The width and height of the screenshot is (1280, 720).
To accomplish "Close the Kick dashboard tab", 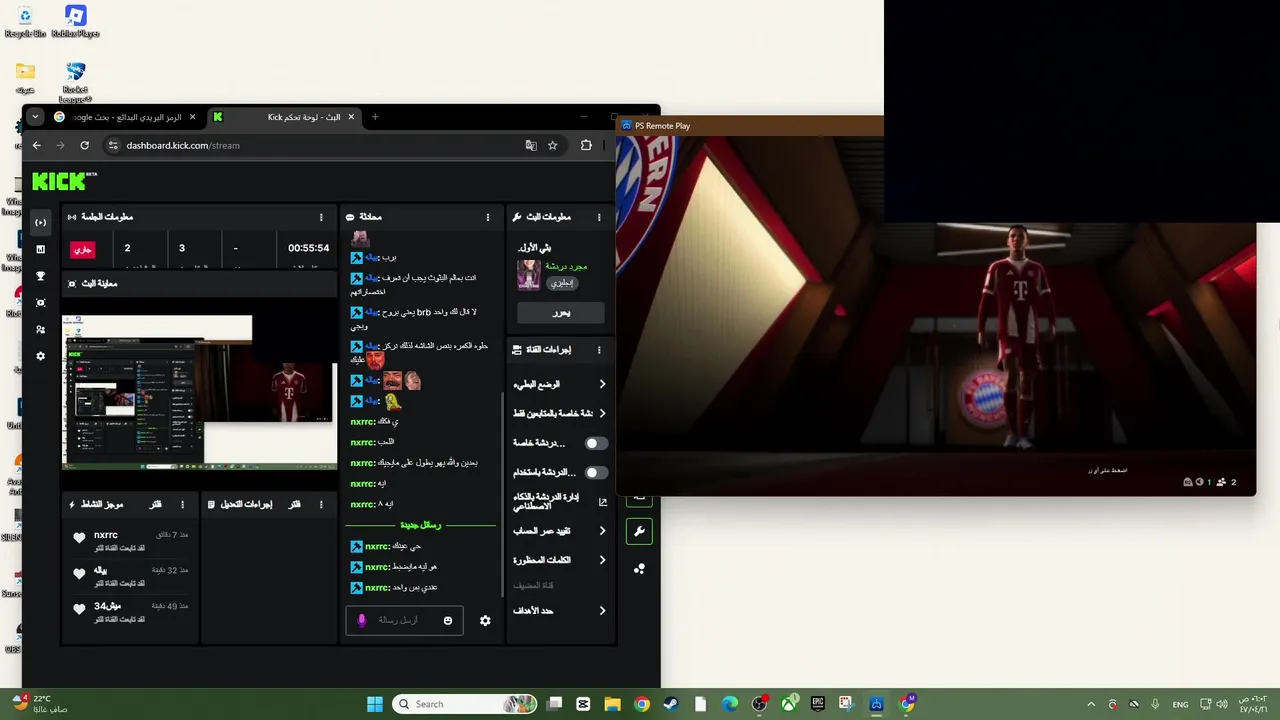I will pos(352,117).
